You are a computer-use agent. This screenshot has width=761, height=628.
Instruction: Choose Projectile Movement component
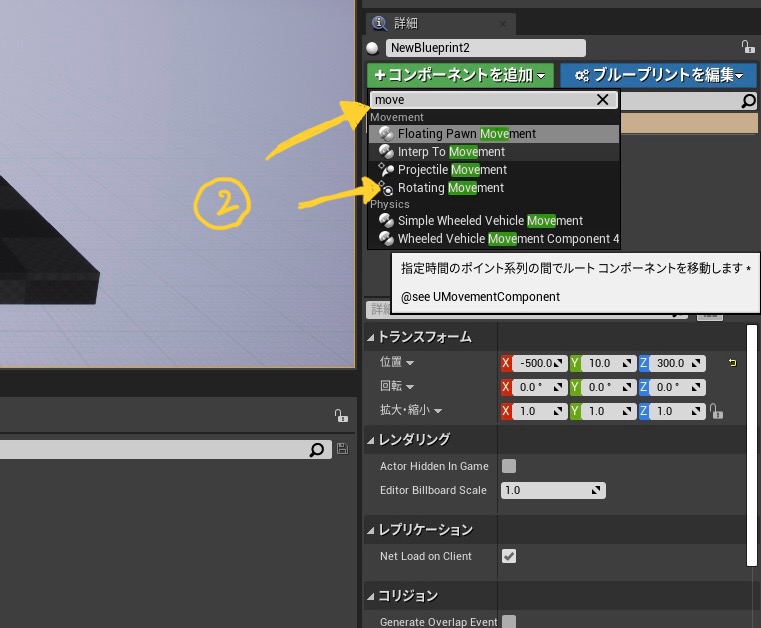(x=452, y=170)
